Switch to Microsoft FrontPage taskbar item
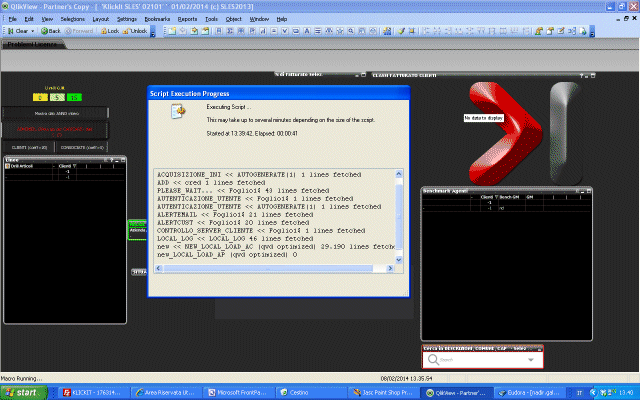Screen dimensions: 640x400 [237, 393]
